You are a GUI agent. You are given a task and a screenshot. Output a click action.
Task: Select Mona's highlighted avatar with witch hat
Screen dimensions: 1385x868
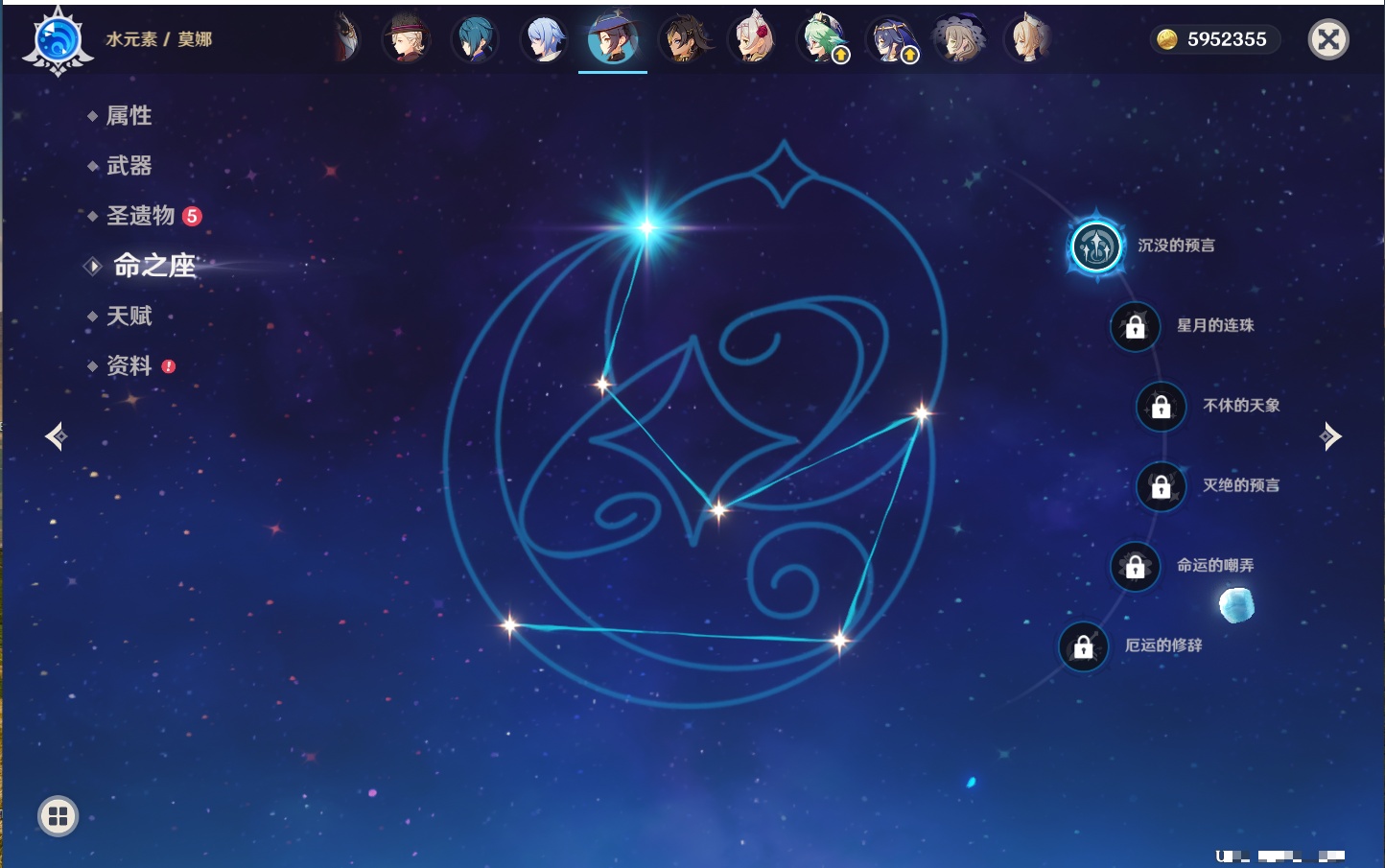tap(613, 39)
